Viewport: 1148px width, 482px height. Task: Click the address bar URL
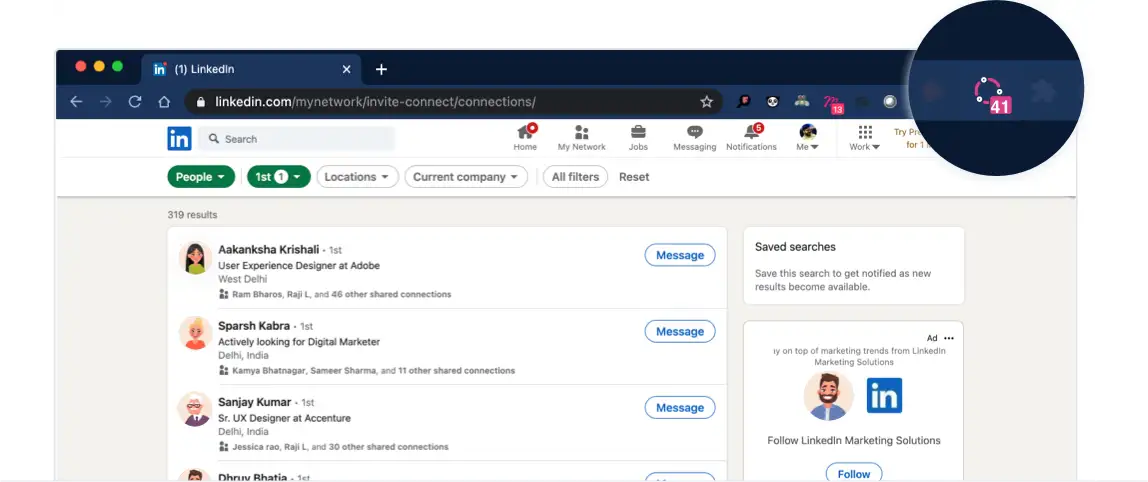click(375, 102)
